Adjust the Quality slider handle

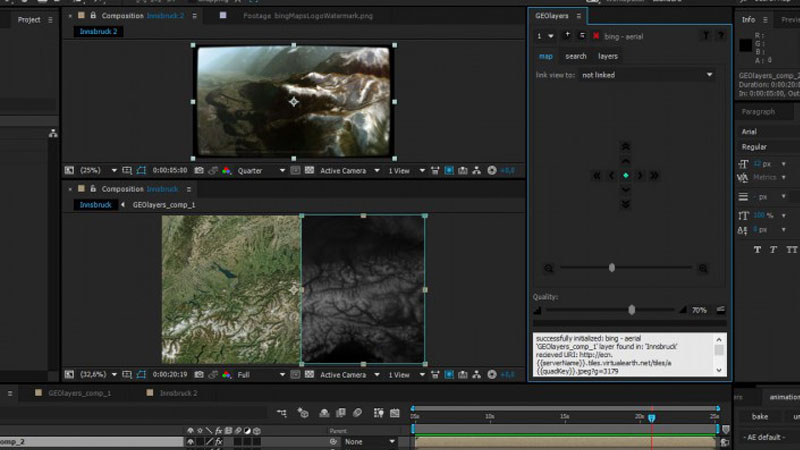[632, 310]
